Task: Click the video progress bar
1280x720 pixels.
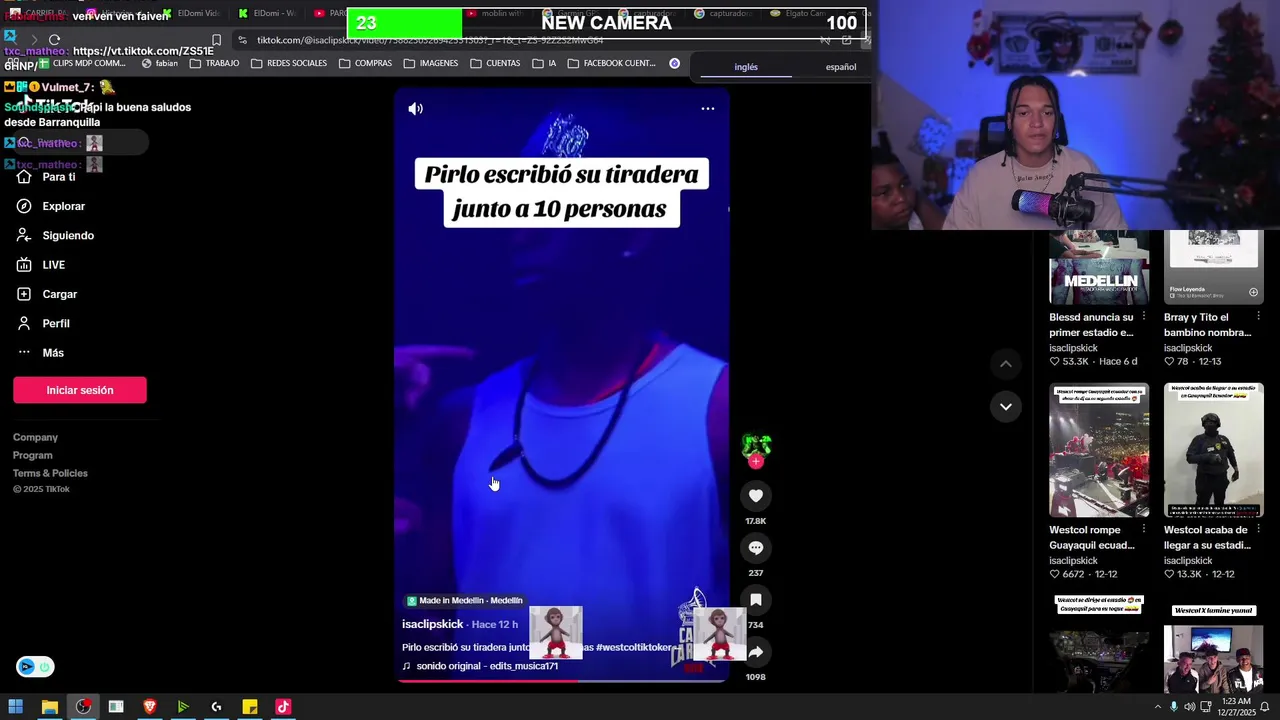Action: pos(561,680)
